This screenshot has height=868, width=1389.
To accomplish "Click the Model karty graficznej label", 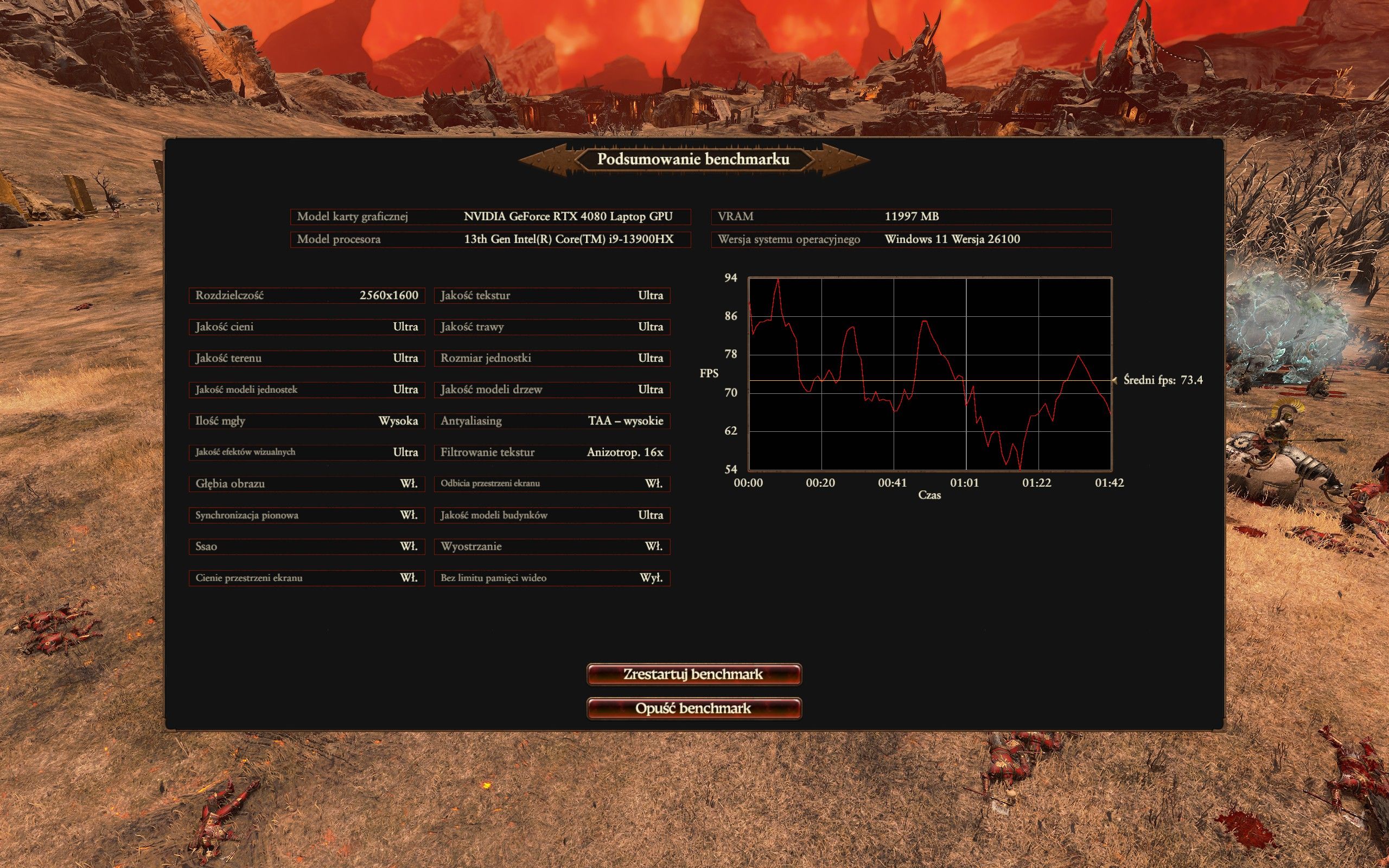I will click(353, 216).
